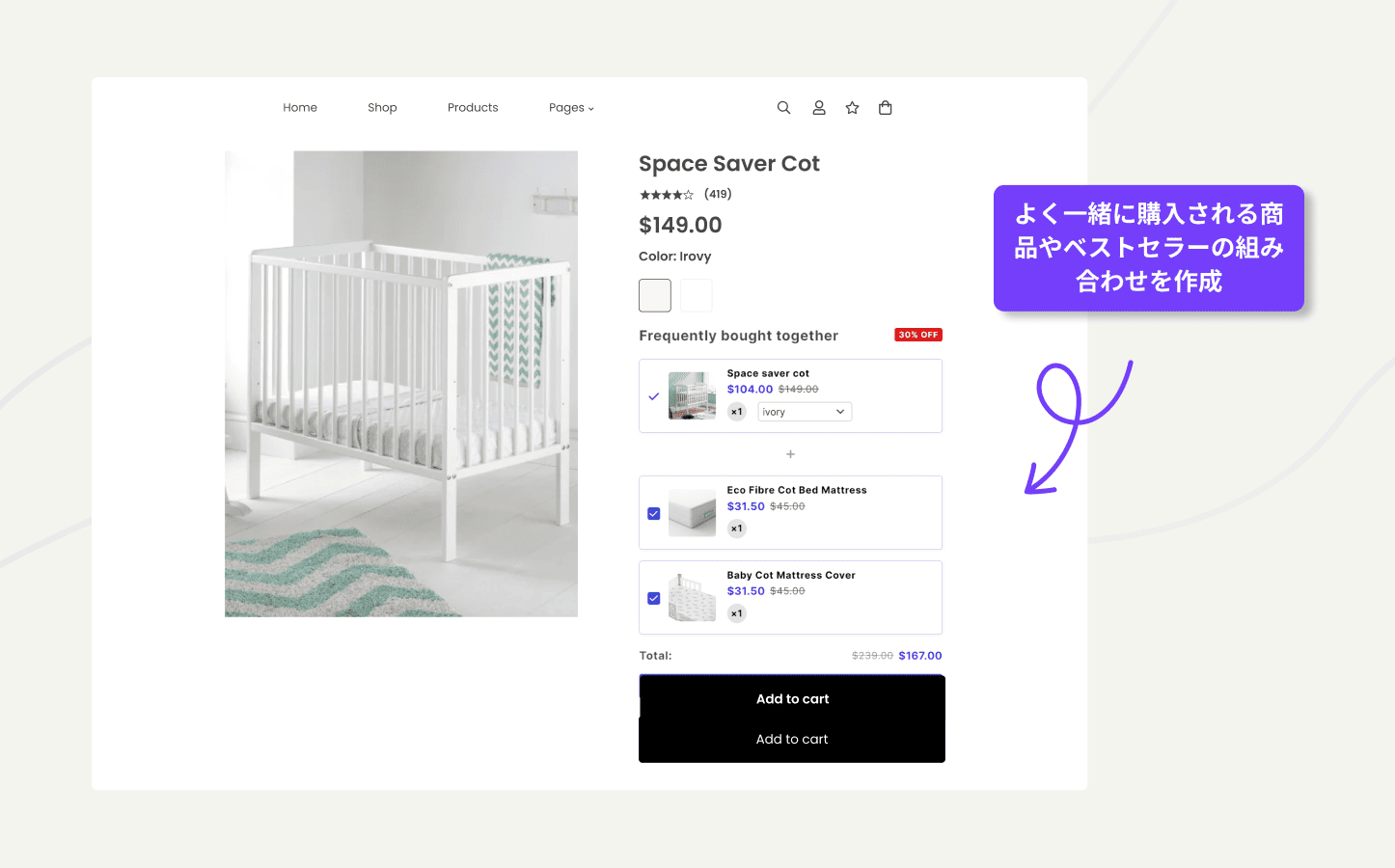Click the upper bold Add to cart button
Image resolution: width=1395 pixels, height=868 pixels.
point(792,697)
